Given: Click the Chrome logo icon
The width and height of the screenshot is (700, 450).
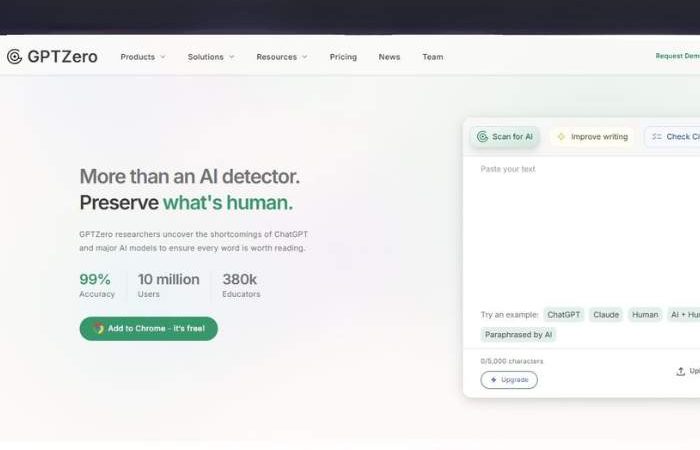Looking at the screenshot, I should [99, 329].
